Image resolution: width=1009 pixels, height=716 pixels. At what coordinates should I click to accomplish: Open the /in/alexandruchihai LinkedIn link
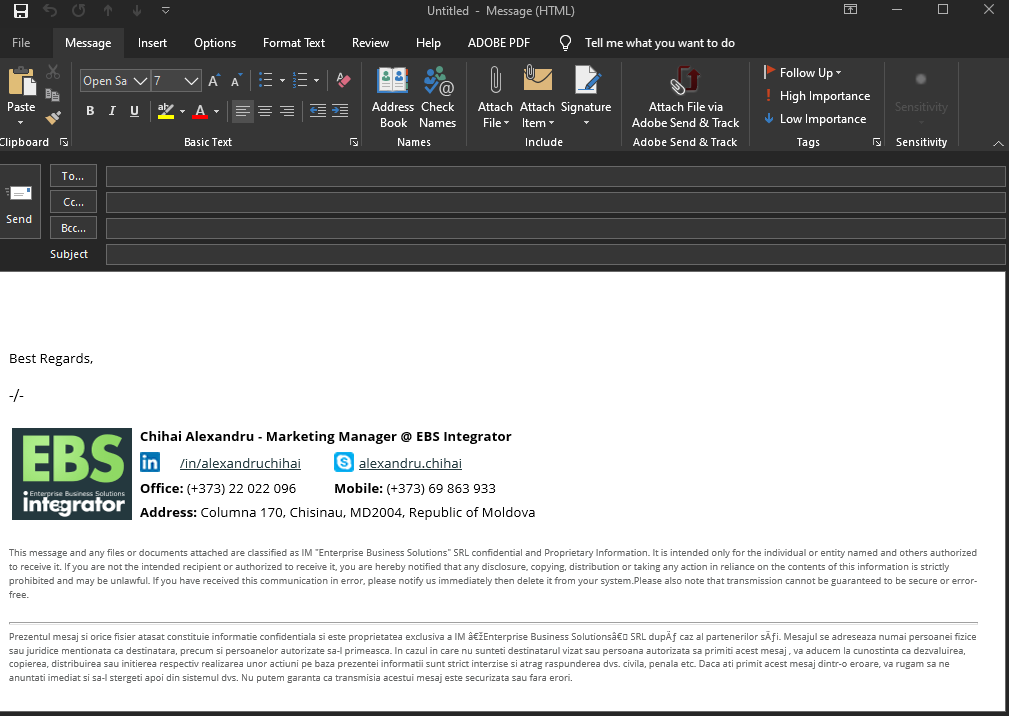pos(240,463)
